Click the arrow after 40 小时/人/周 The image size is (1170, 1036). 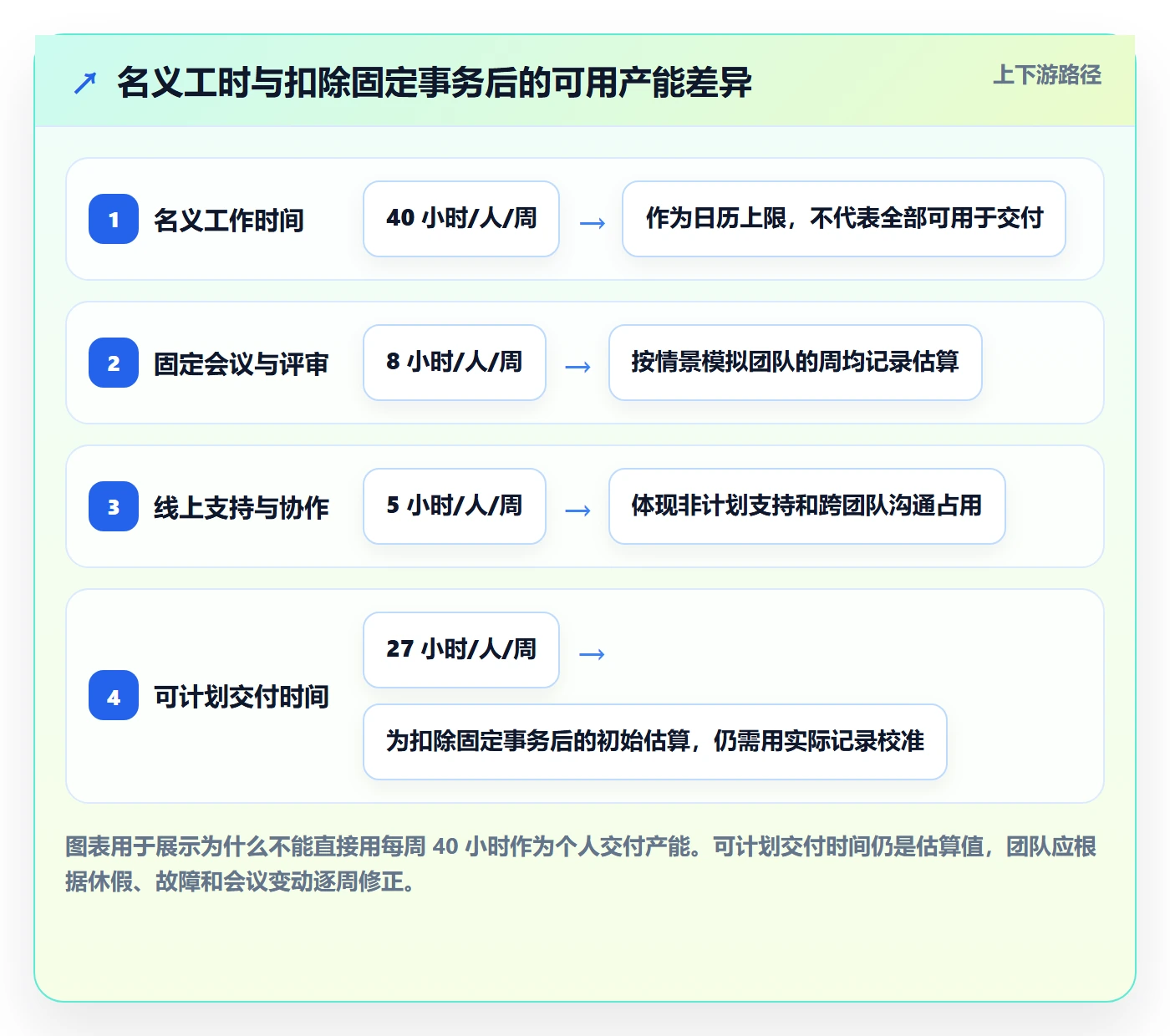[592, 222]
